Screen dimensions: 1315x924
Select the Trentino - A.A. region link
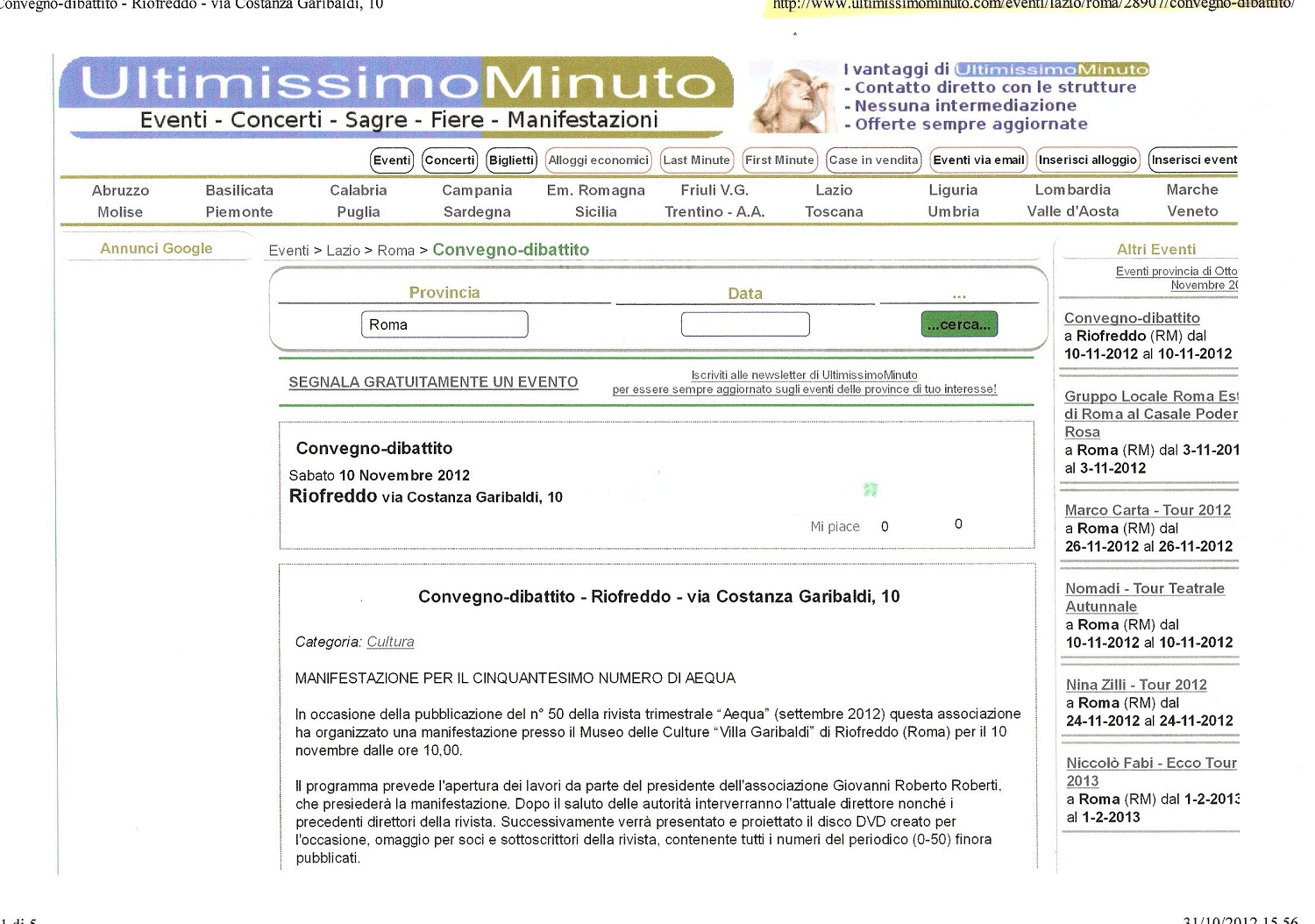tap(714, 212)
